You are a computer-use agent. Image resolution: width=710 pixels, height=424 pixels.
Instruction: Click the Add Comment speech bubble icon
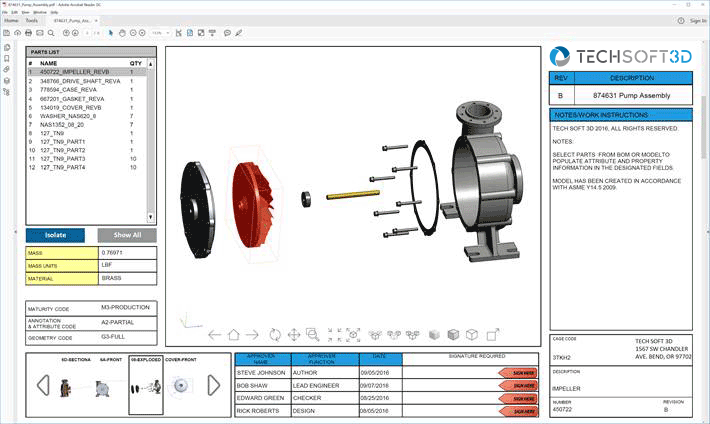[x=229, y=32]
